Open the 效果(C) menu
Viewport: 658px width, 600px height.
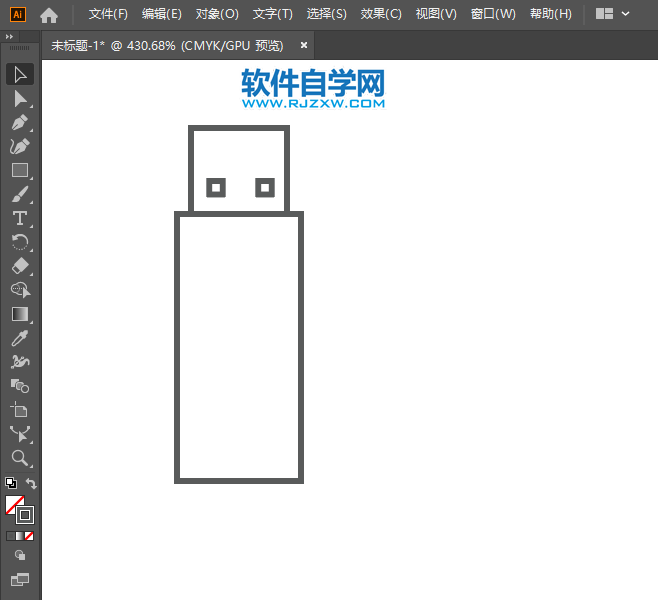(x=381, y=14)
